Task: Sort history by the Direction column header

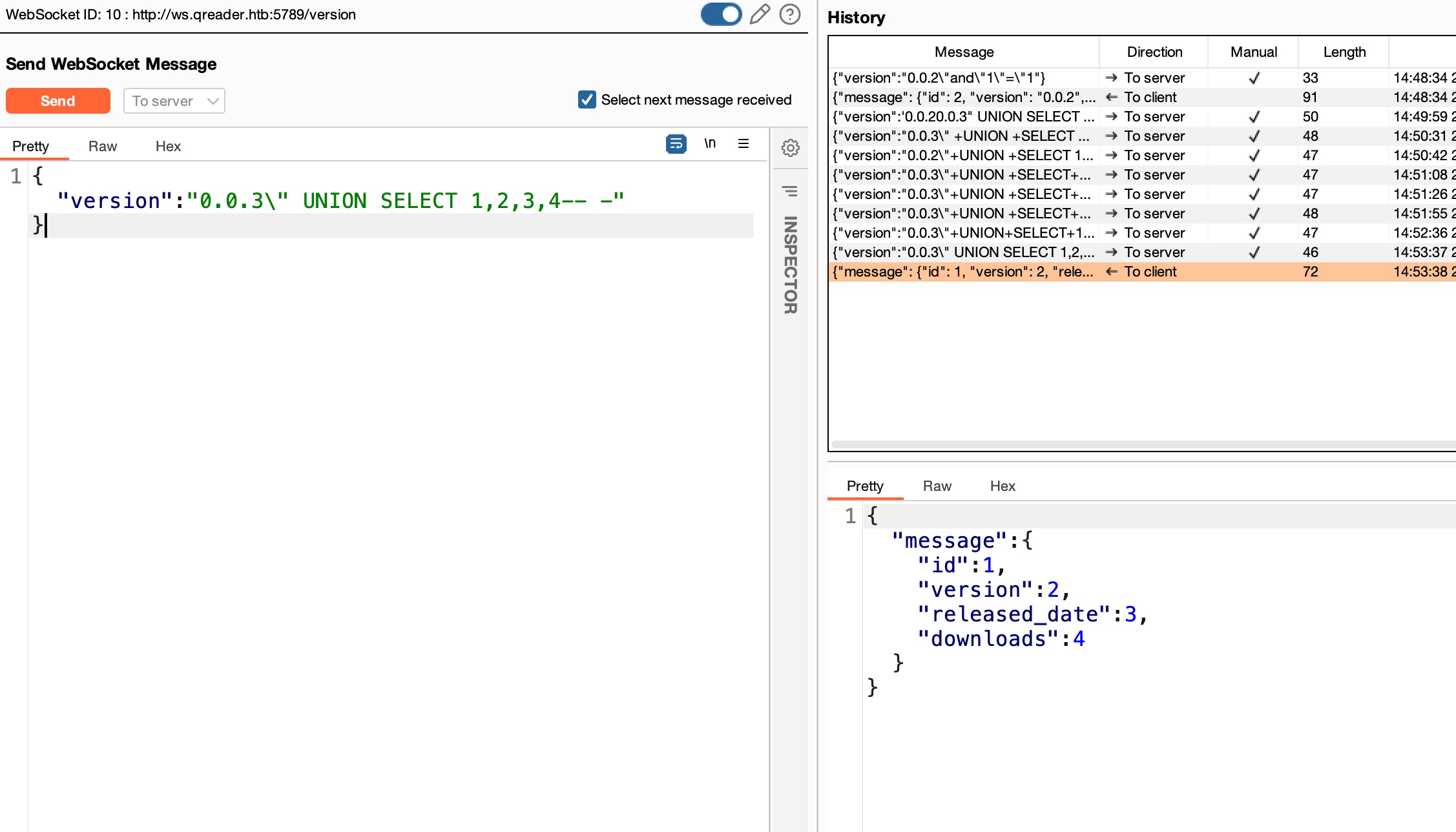Action: pyautogui.click(x=1154, y=52)
